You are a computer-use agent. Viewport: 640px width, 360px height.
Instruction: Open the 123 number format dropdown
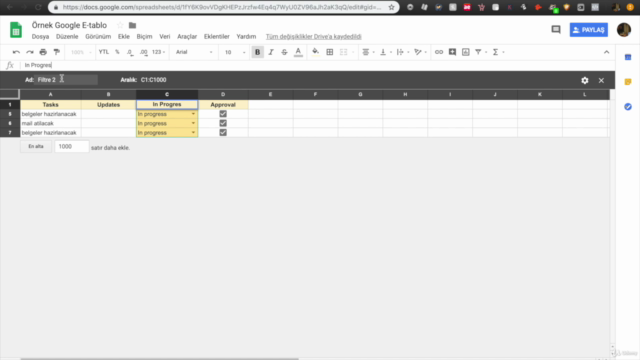pyautogui.click(x=158, y=52)
